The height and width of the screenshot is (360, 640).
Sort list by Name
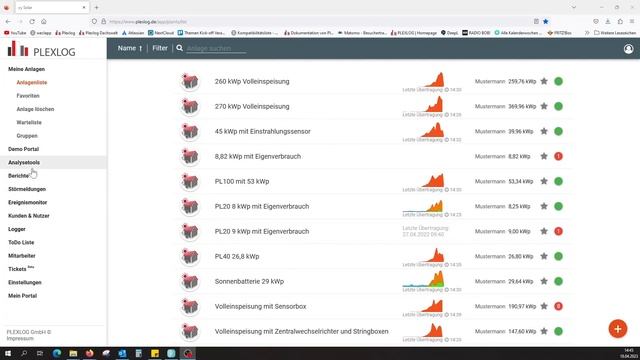coord(130,48)
